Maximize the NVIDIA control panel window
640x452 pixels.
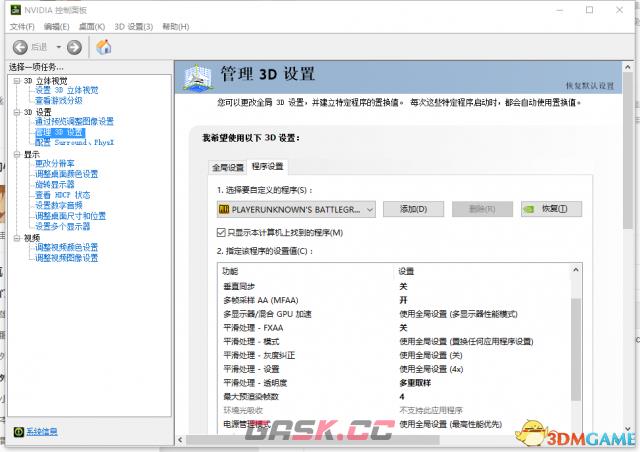589,10
